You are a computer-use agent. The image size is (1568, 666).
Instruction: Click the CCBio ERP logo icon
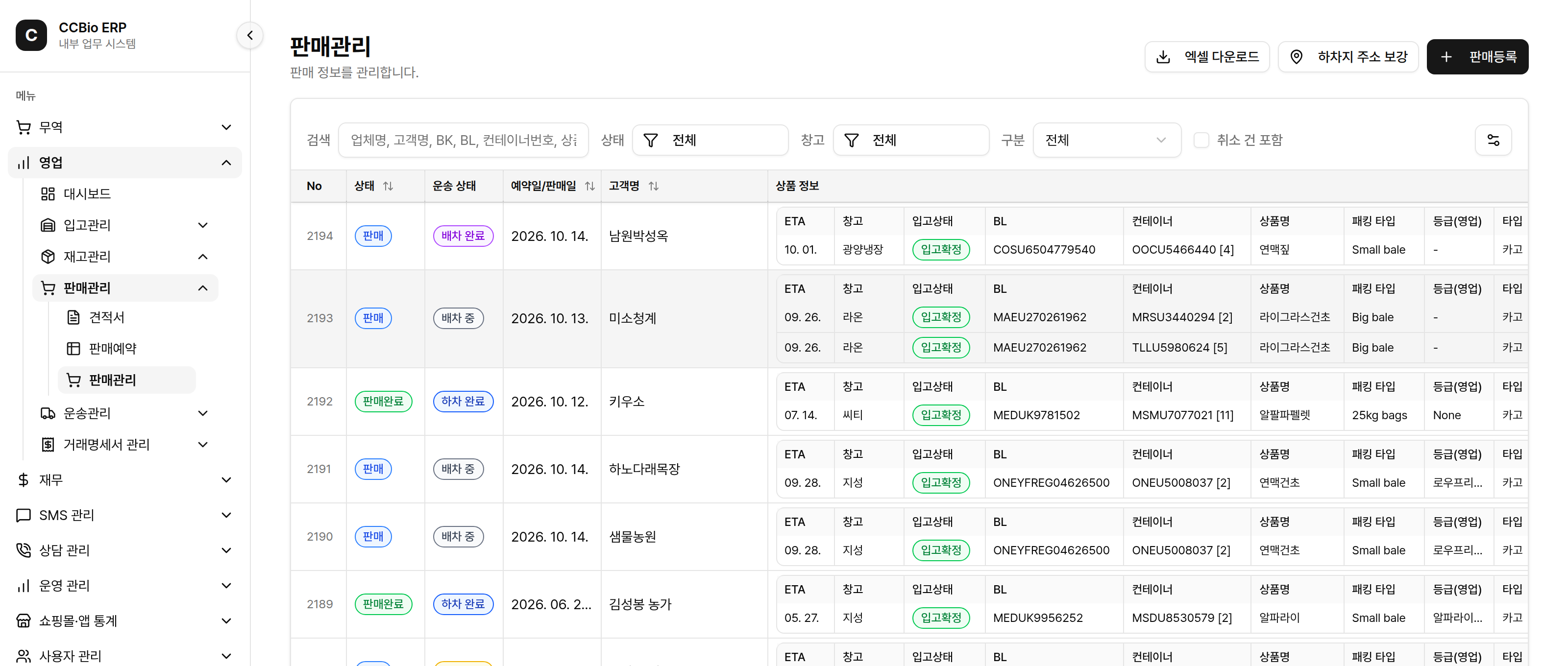[x=31, y=35]
